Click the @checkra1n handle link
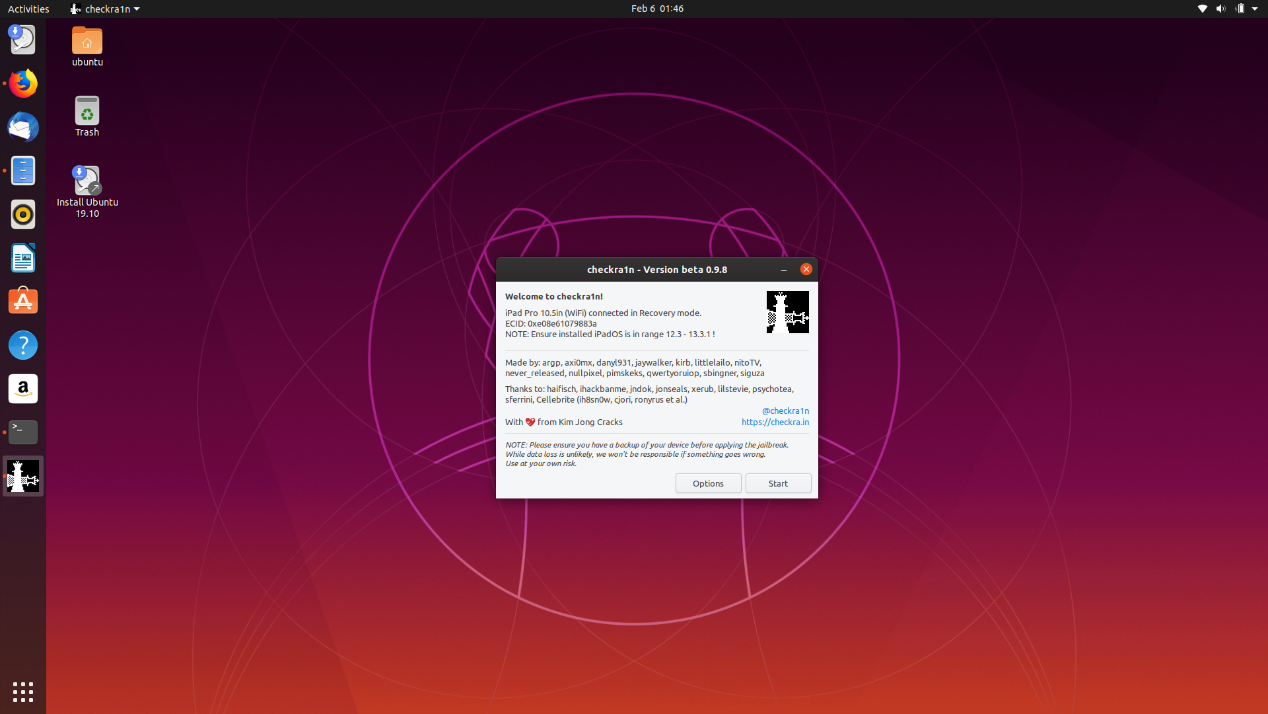 click(x=785, y=410)
